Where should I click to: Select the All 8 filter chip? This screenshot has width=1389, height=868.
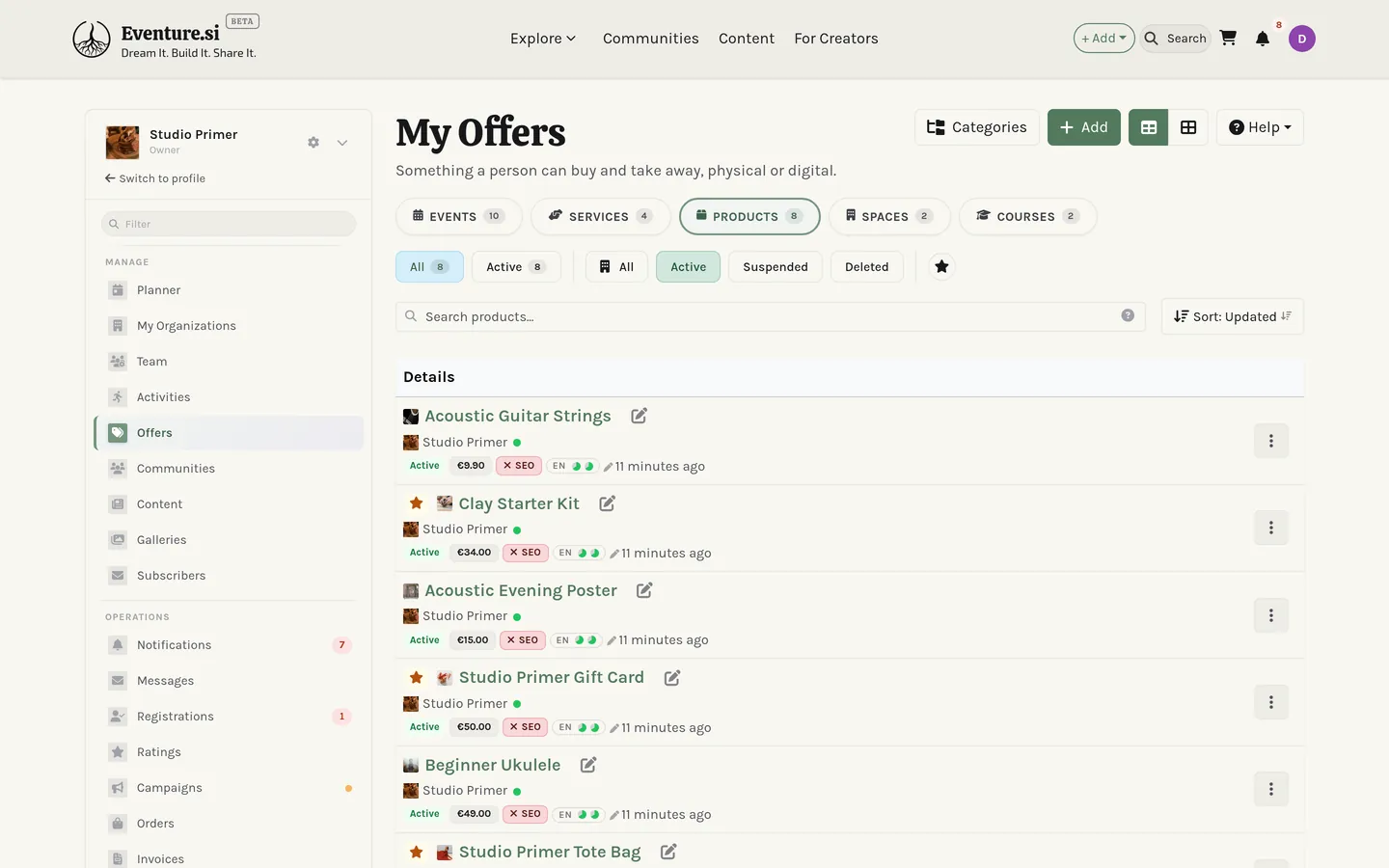pos(429,267)
